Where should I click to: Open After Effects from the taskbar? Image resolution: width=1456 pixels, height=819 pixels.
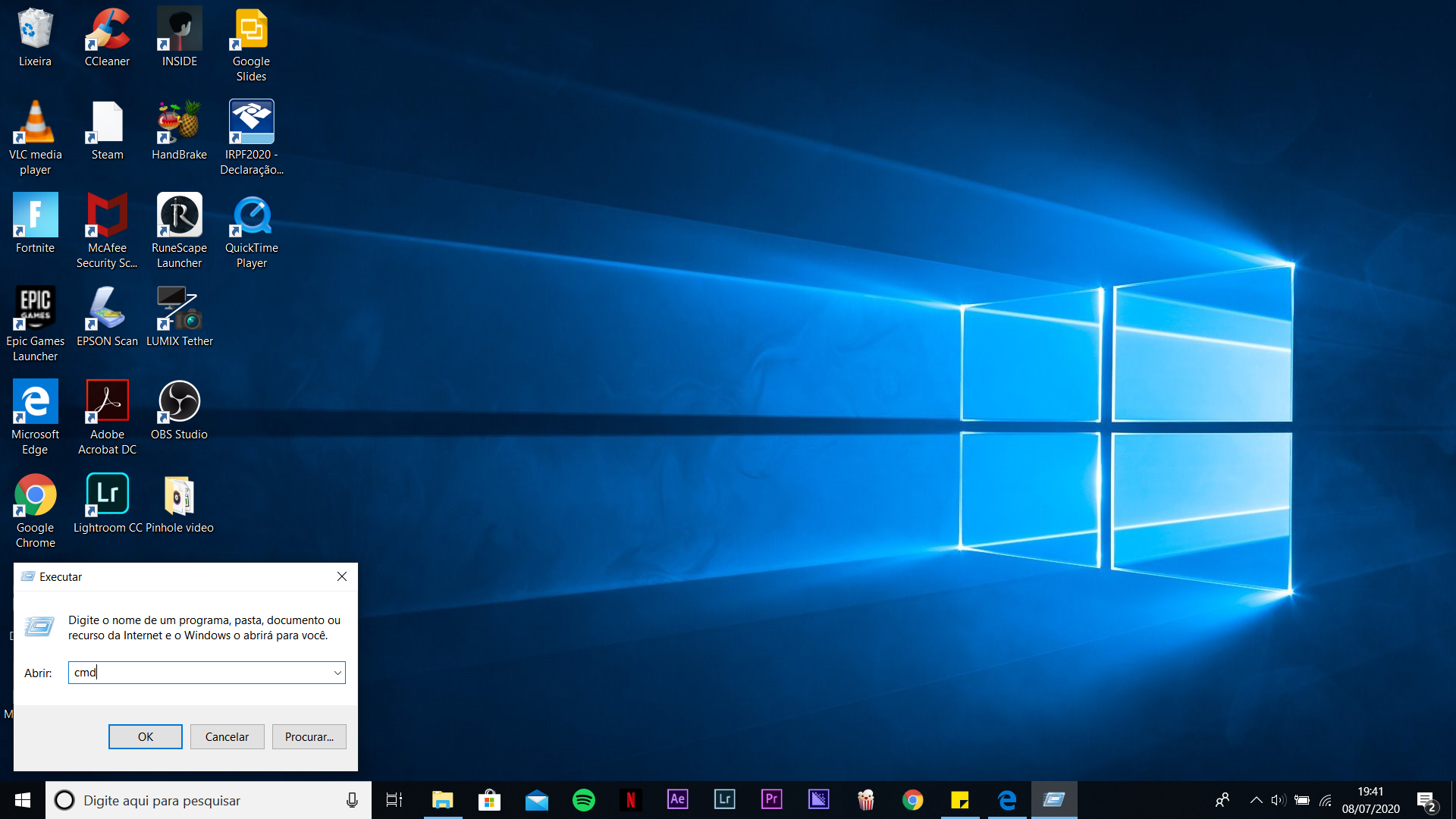678,800
